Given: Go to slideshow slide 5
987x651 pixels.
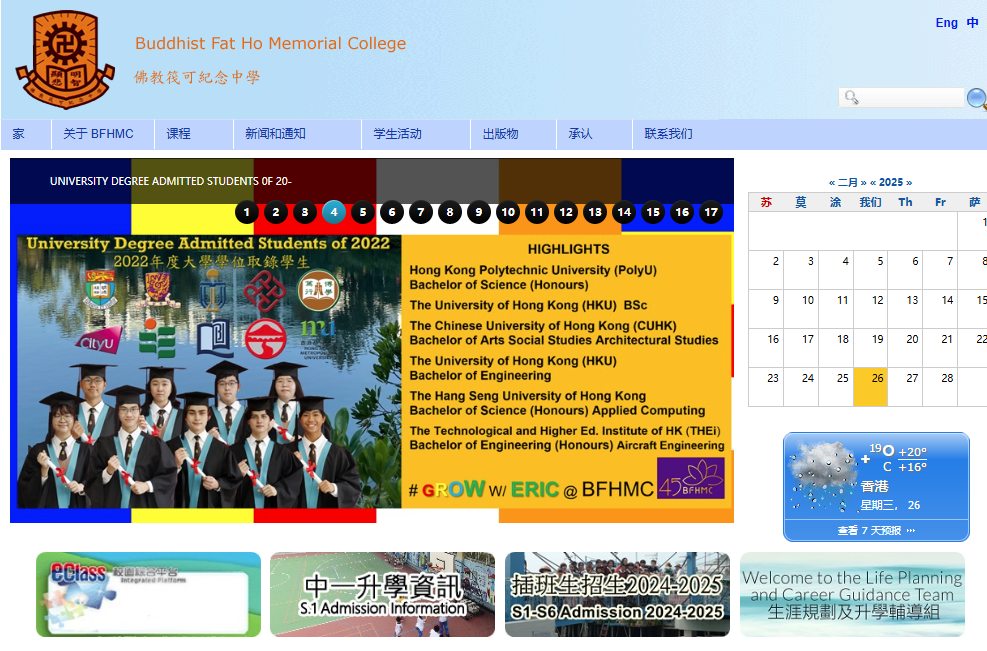Looking at the screenshot, I should click(363, 212).
